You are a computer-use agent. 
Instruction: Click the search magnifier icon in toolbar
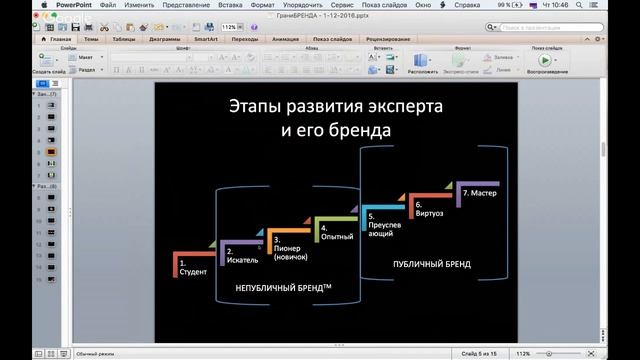click(x=490, y=27)
